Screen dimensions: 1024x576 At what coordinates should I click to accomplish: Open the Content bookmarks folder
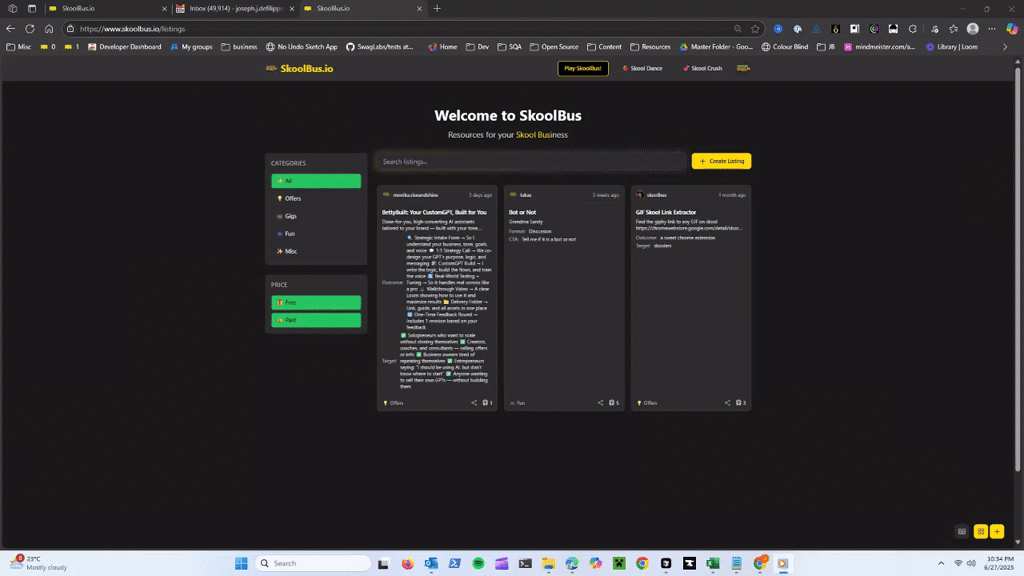[604, 47]
